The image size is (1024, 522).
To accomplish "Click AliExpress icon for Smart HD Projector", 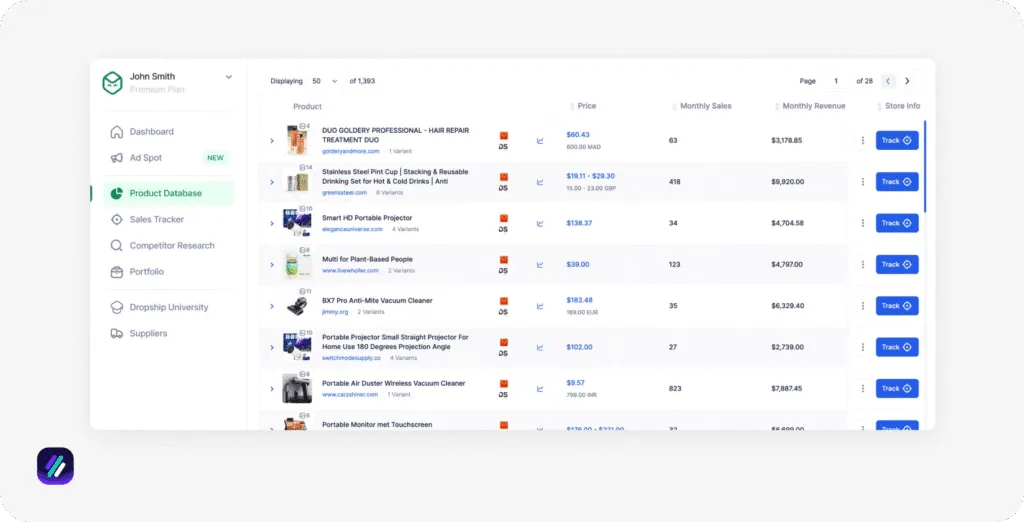I will click(x=504, y=219).
